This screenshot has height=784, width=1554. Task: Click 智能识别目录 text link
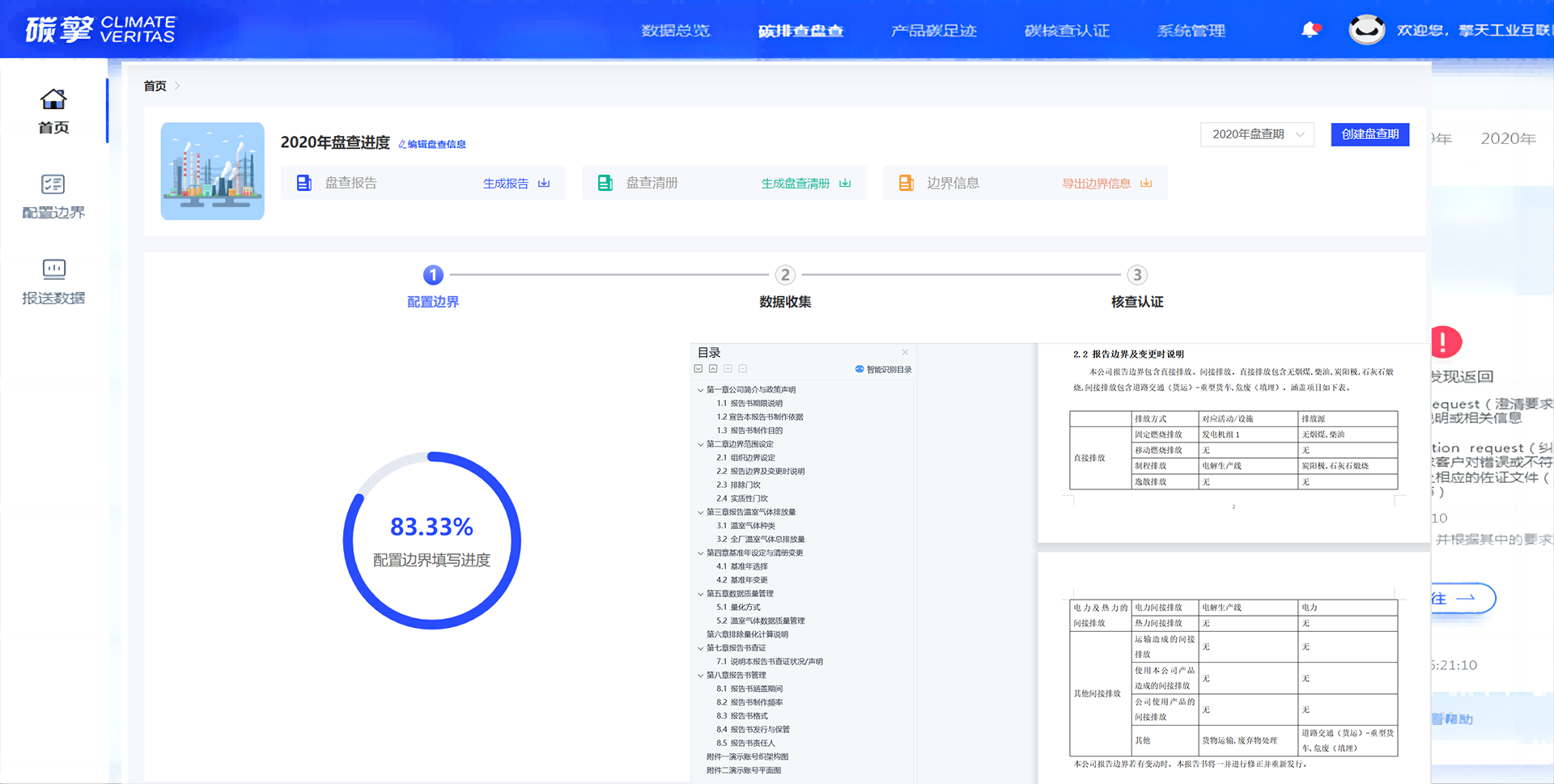[x=889, y=370]
